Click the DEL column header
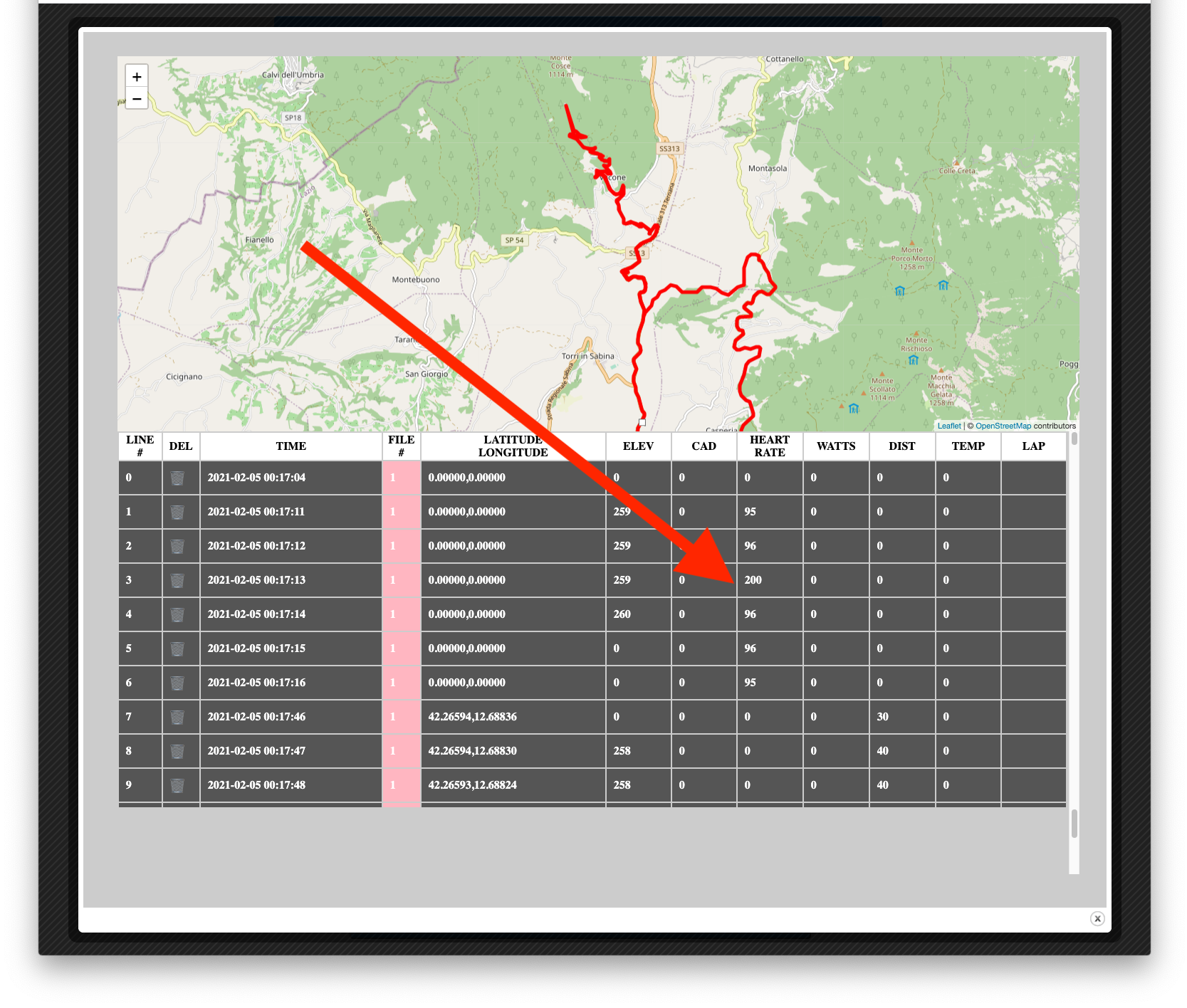 (x=181, y=446)
